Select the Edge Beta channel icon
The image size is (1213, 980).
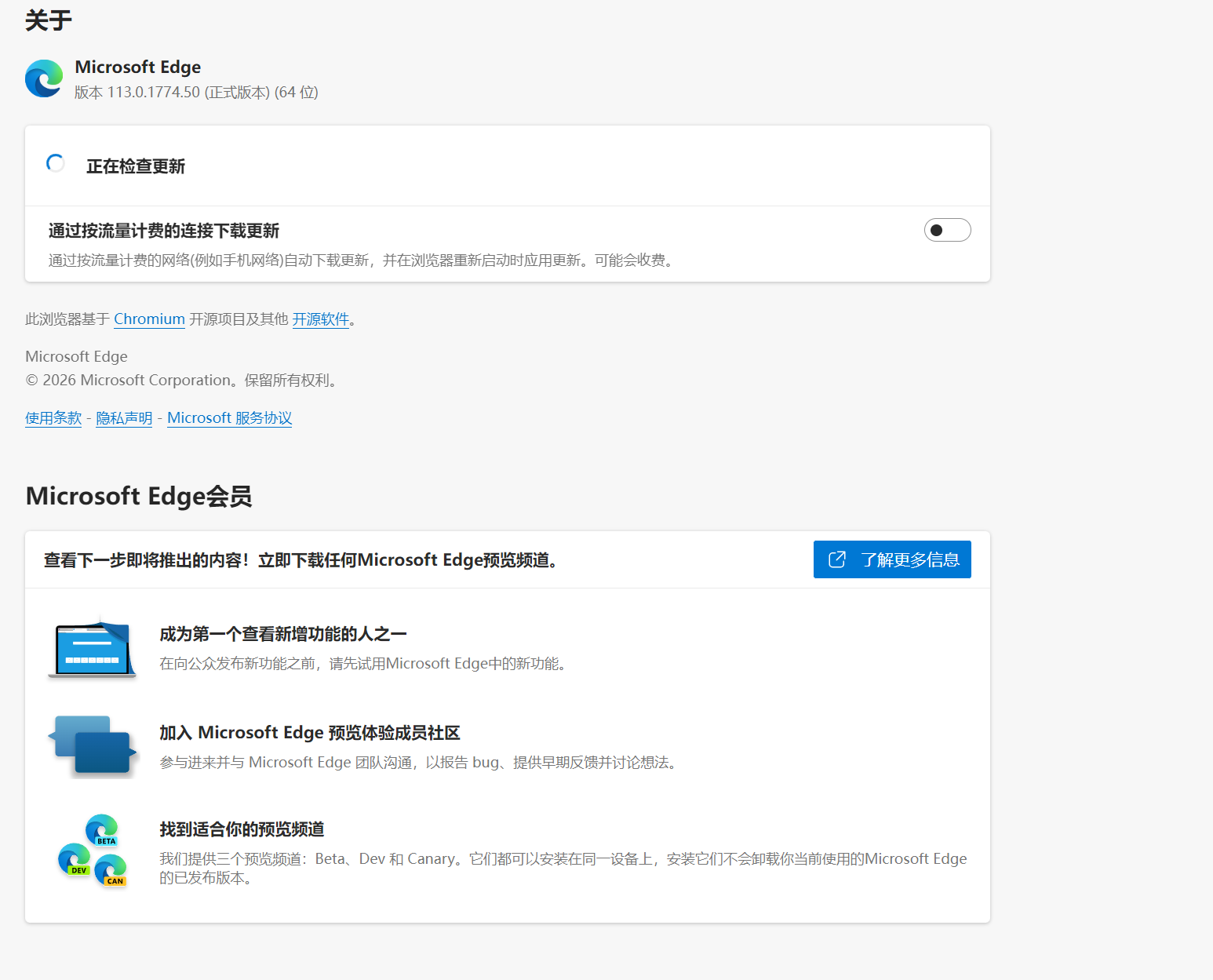coord(102,830)
